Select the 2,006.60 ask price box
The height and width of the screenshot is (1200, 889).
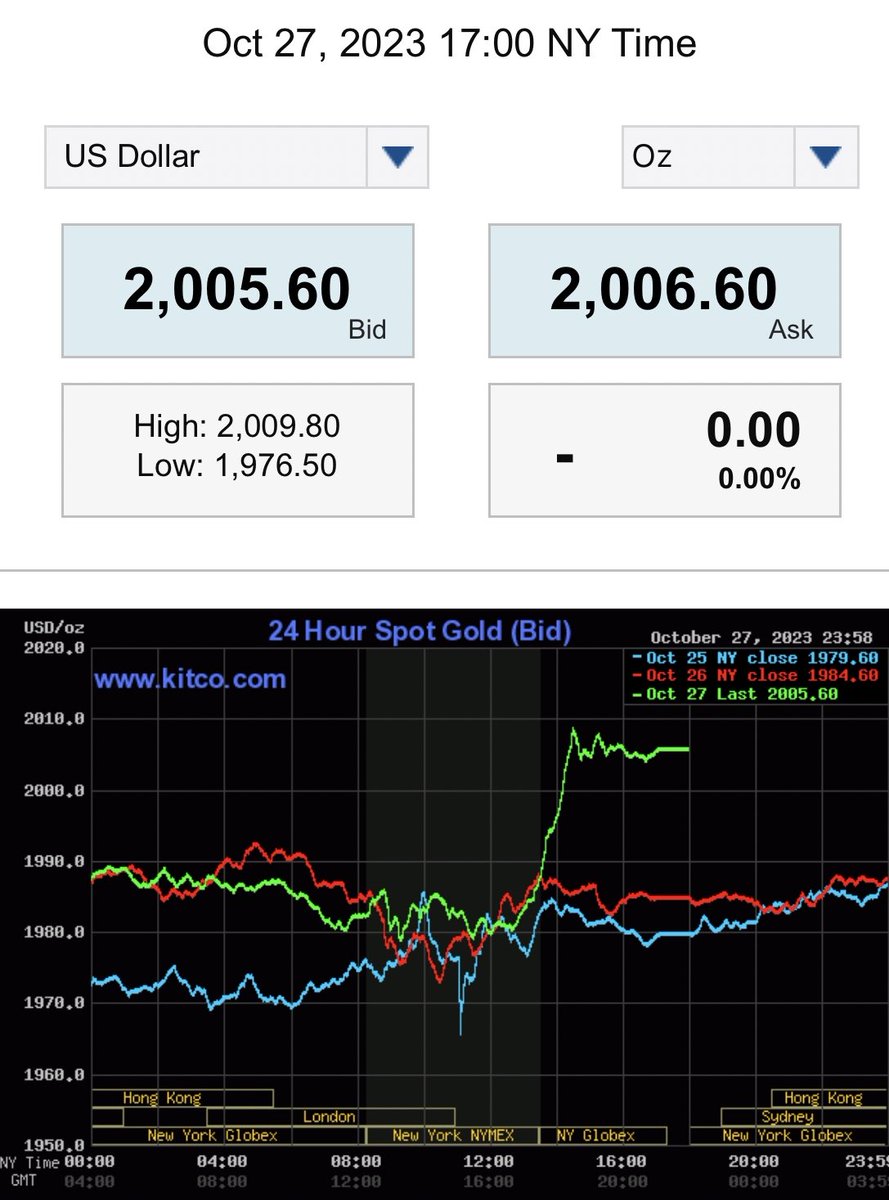pos(664,291)
